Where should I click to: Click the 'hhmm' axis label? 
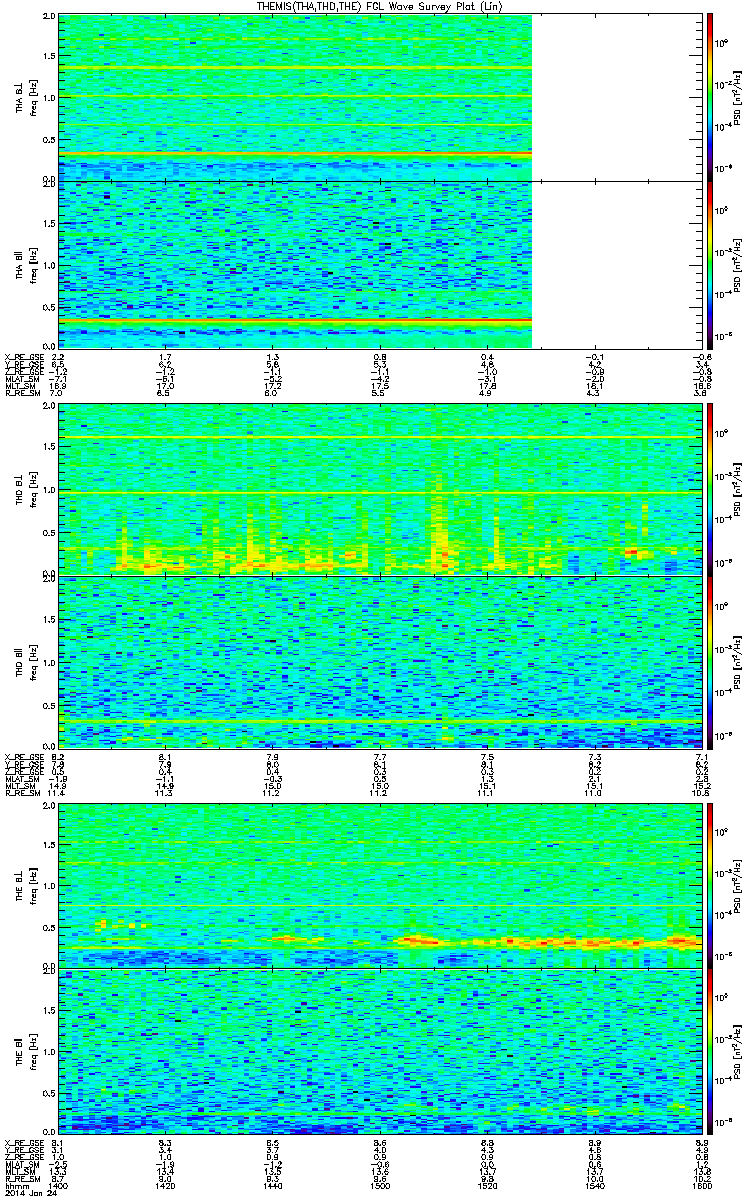click(x=15, y=1185)
